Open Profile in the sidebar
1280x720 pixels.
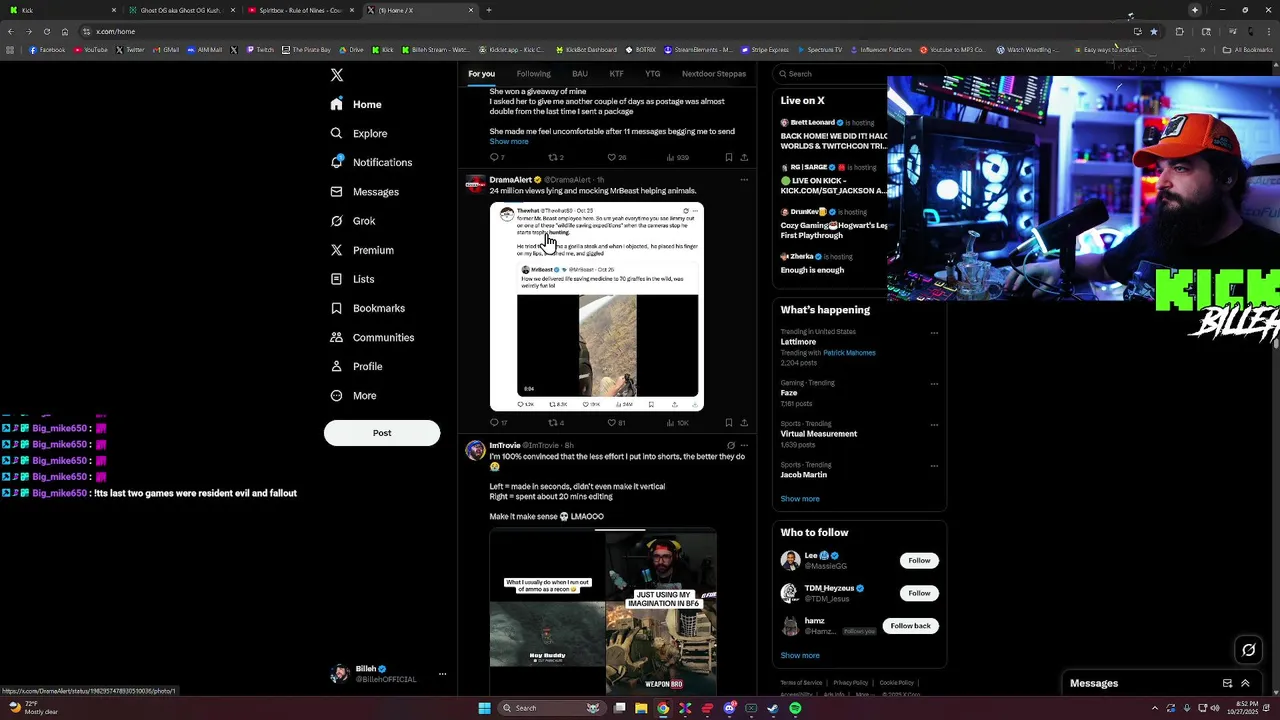point(357,366)
